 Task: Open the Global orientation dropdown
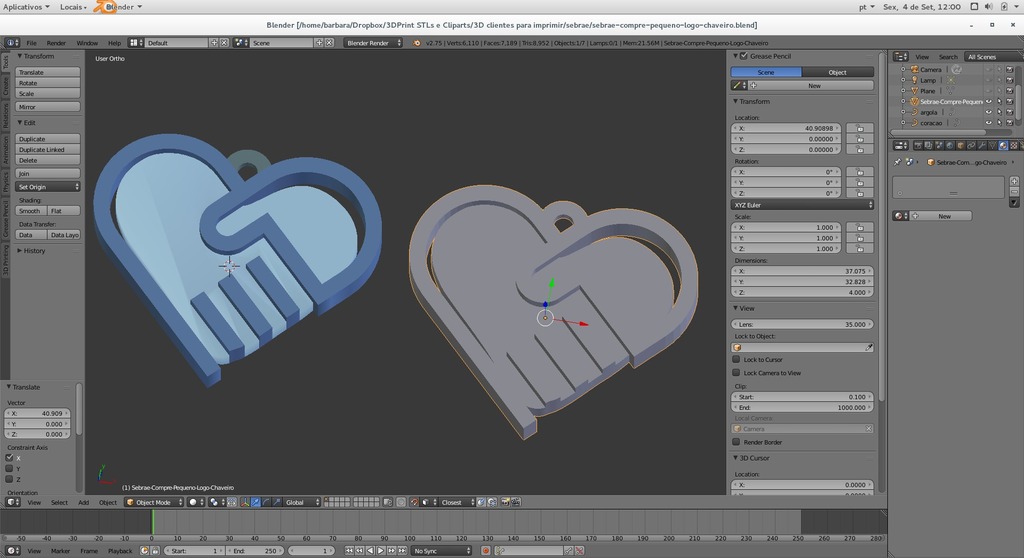[302, 502]
